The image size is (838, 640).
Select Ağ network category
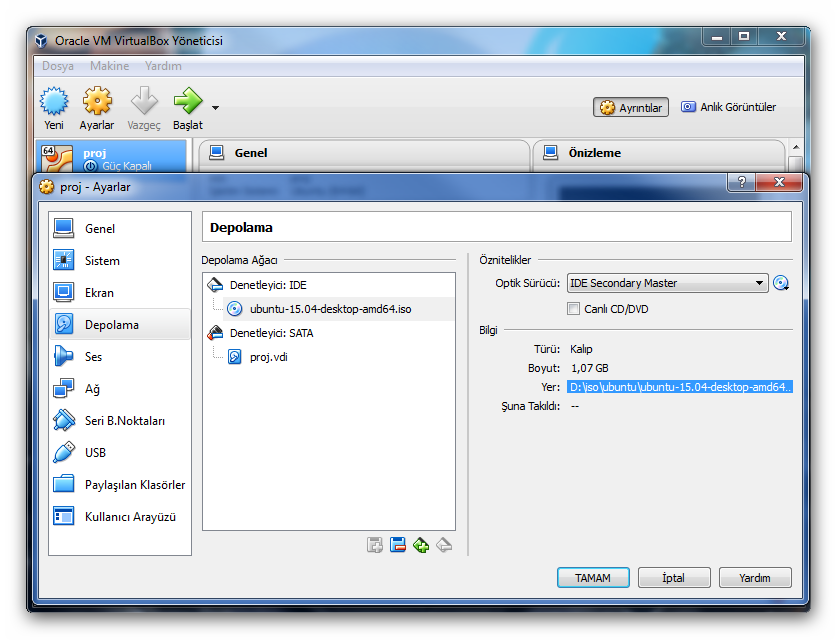point(120,389)
